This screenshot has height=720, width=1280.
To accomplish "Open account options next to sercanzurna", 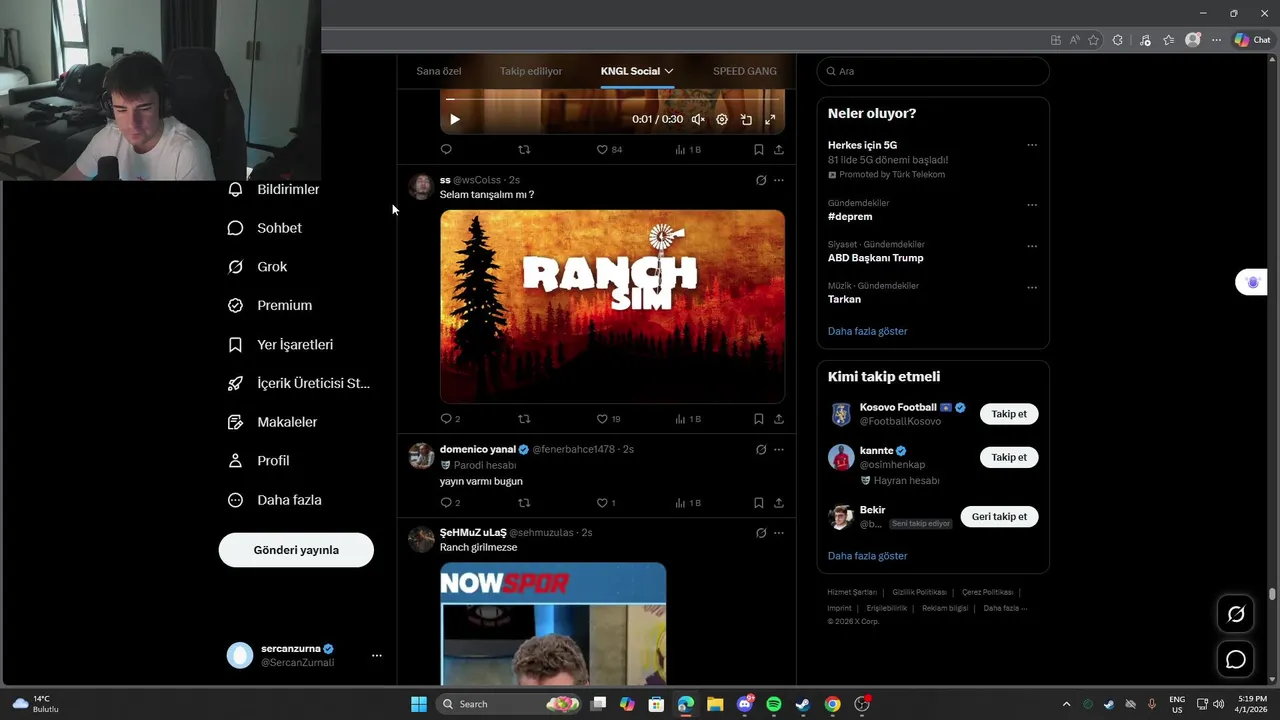I will (x=377, y=656).
